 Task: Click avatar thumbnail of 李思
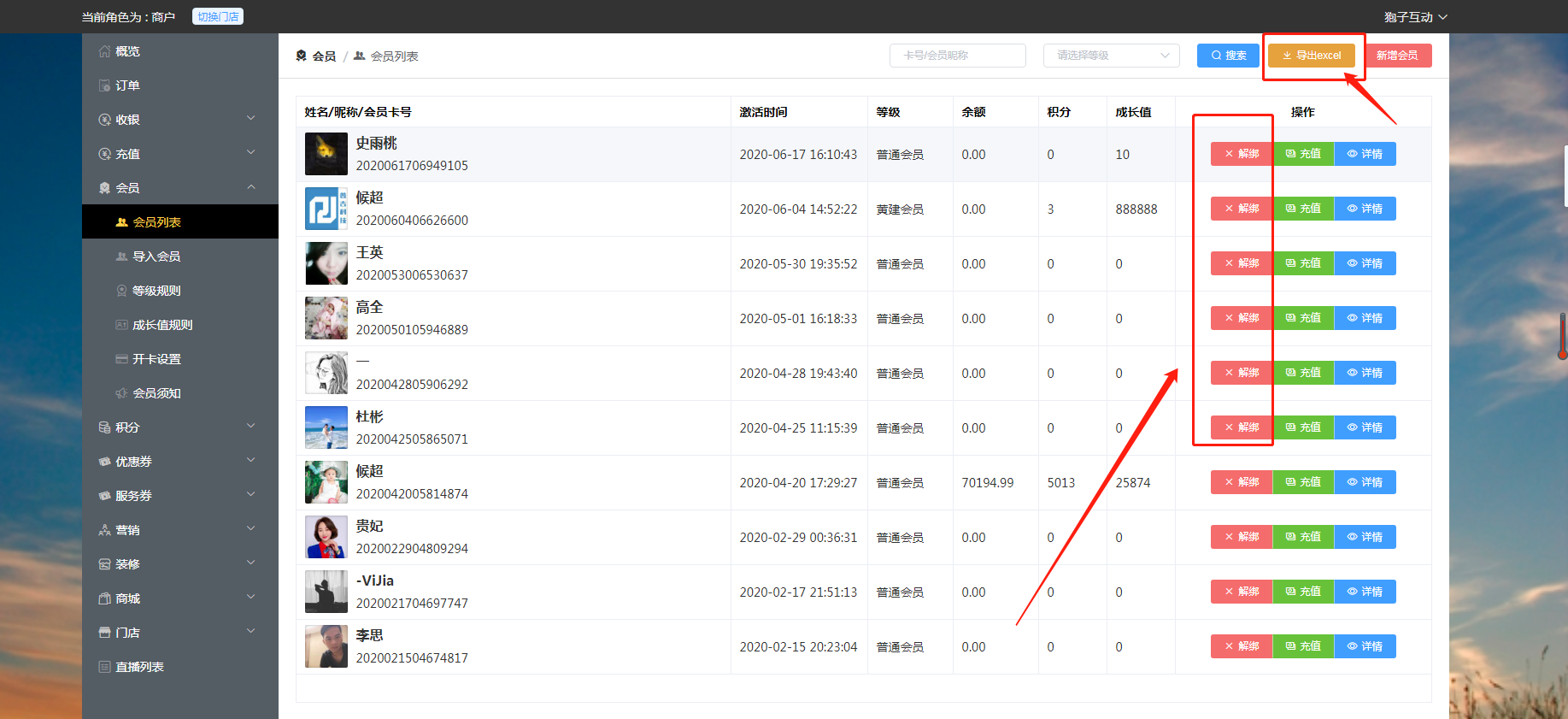(326, 646)
